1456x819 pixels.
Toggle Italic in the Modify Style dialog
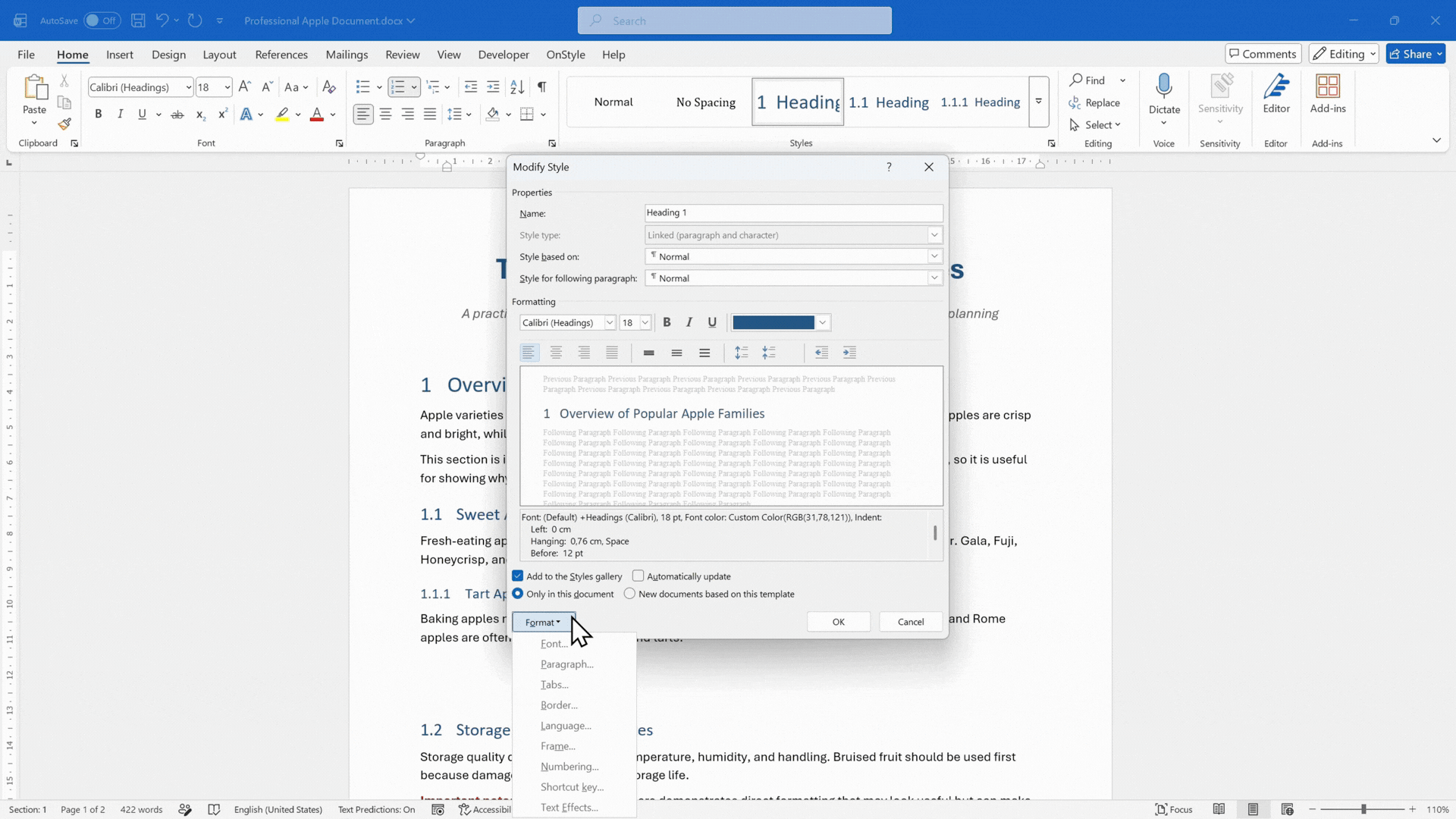pyautogui.click(x=689, y=322)
